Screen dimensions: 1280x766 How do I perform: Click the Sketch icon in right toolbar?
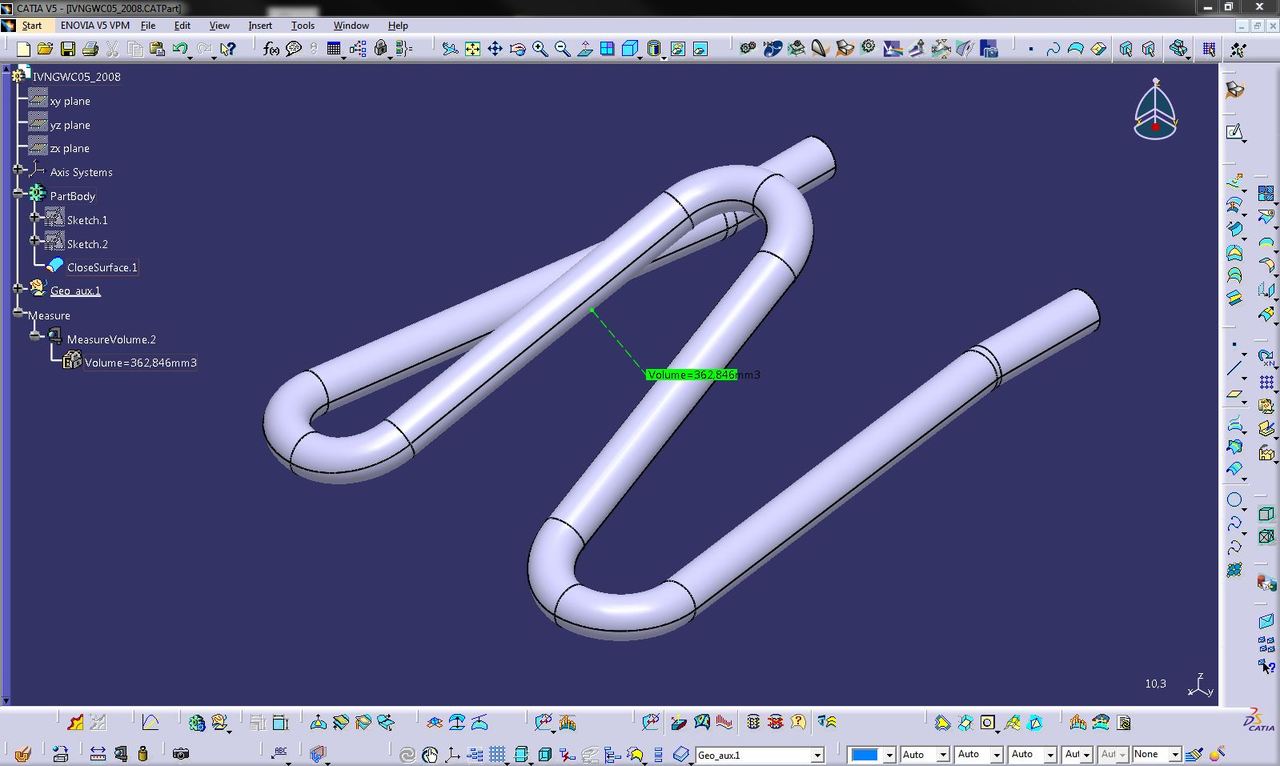[1235, 132]
